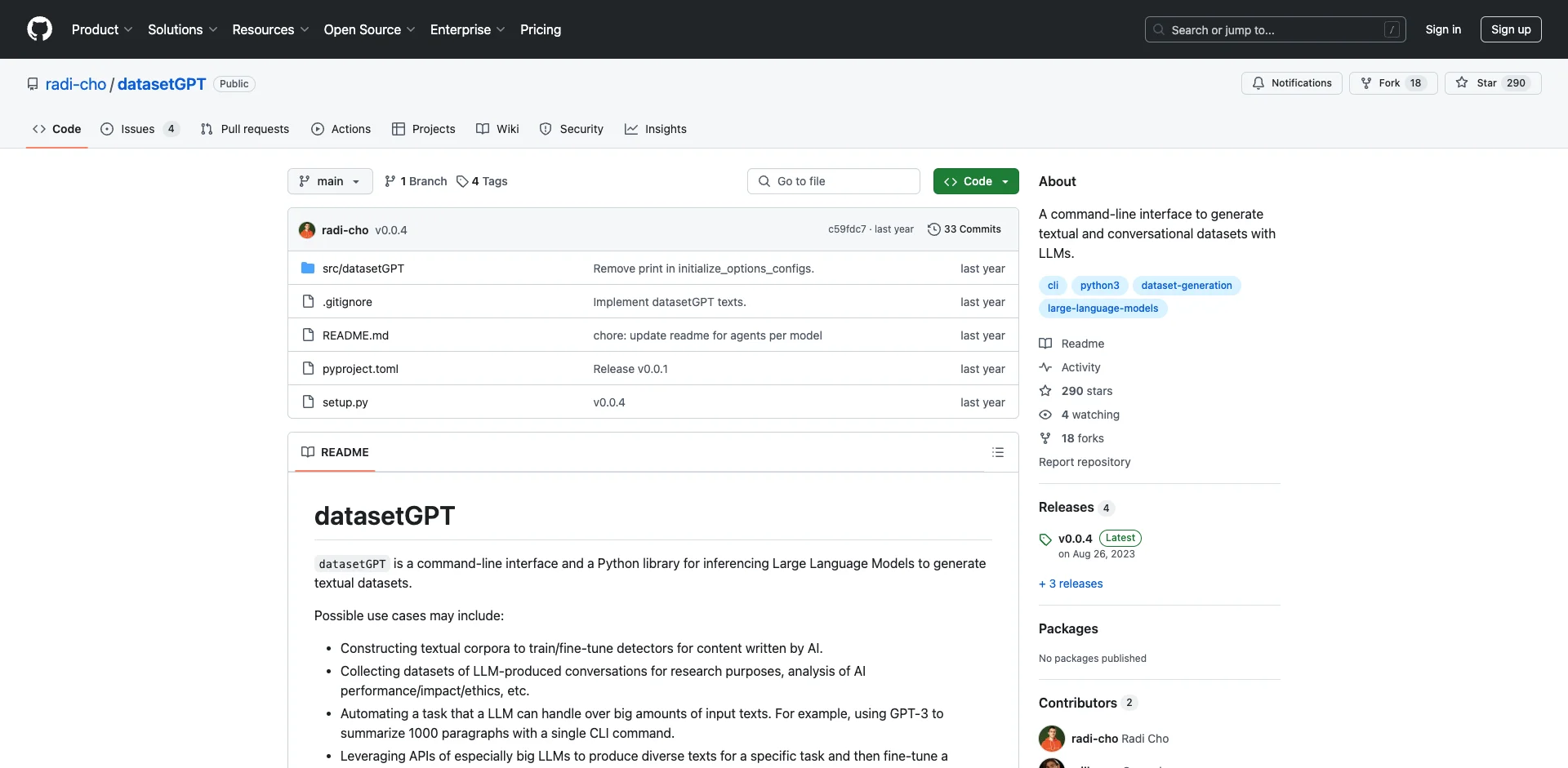
Task: View the 33 Commits history
Action: coord(964,229)
